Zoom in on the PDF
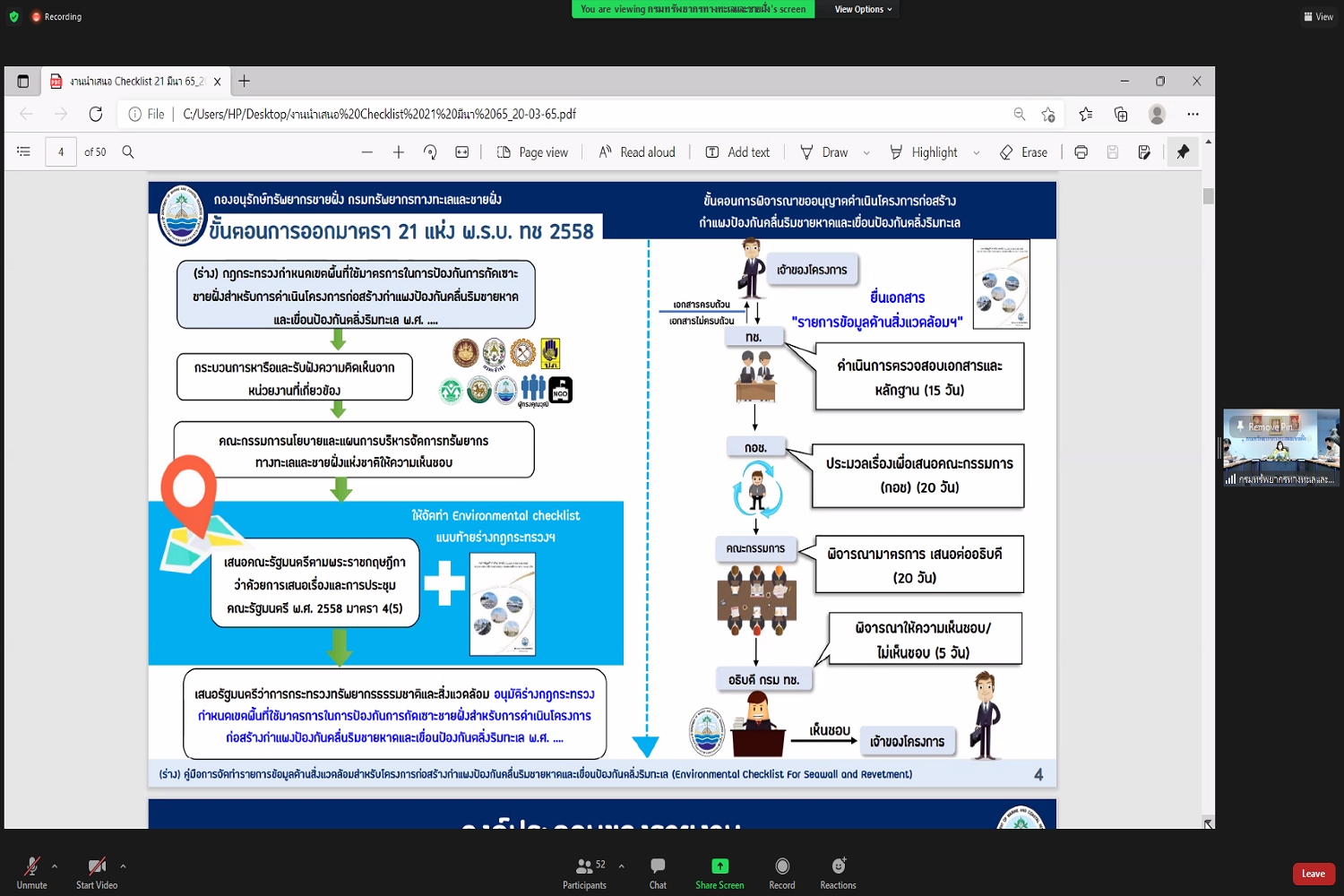 399,152
